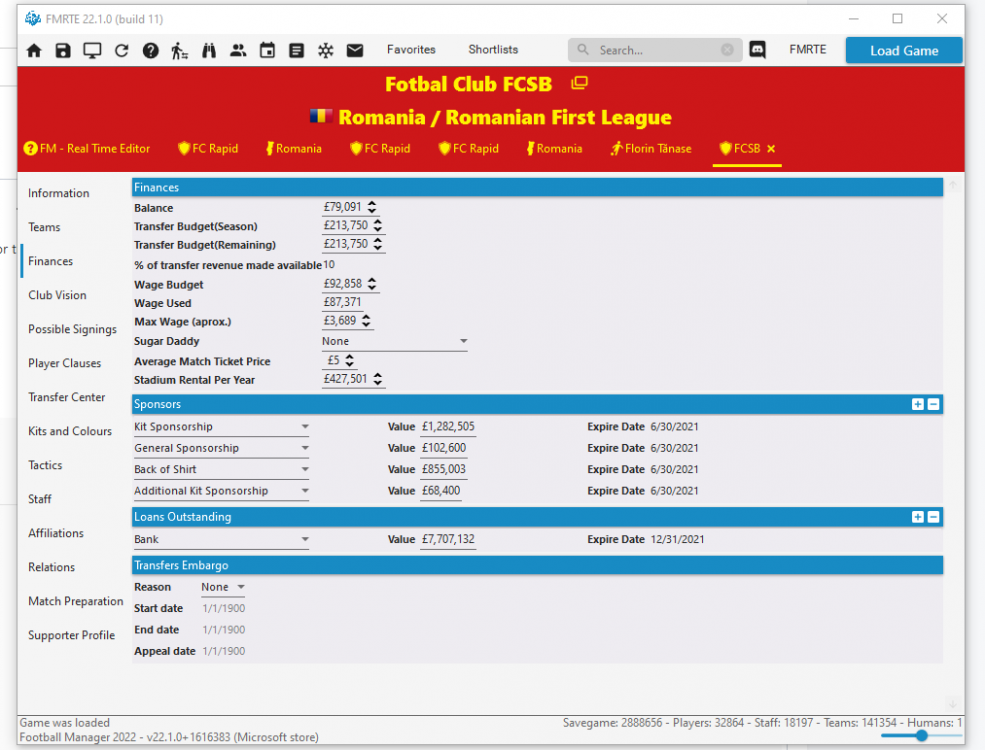Click the pop-out window icon beside club name

click(579, 83)
